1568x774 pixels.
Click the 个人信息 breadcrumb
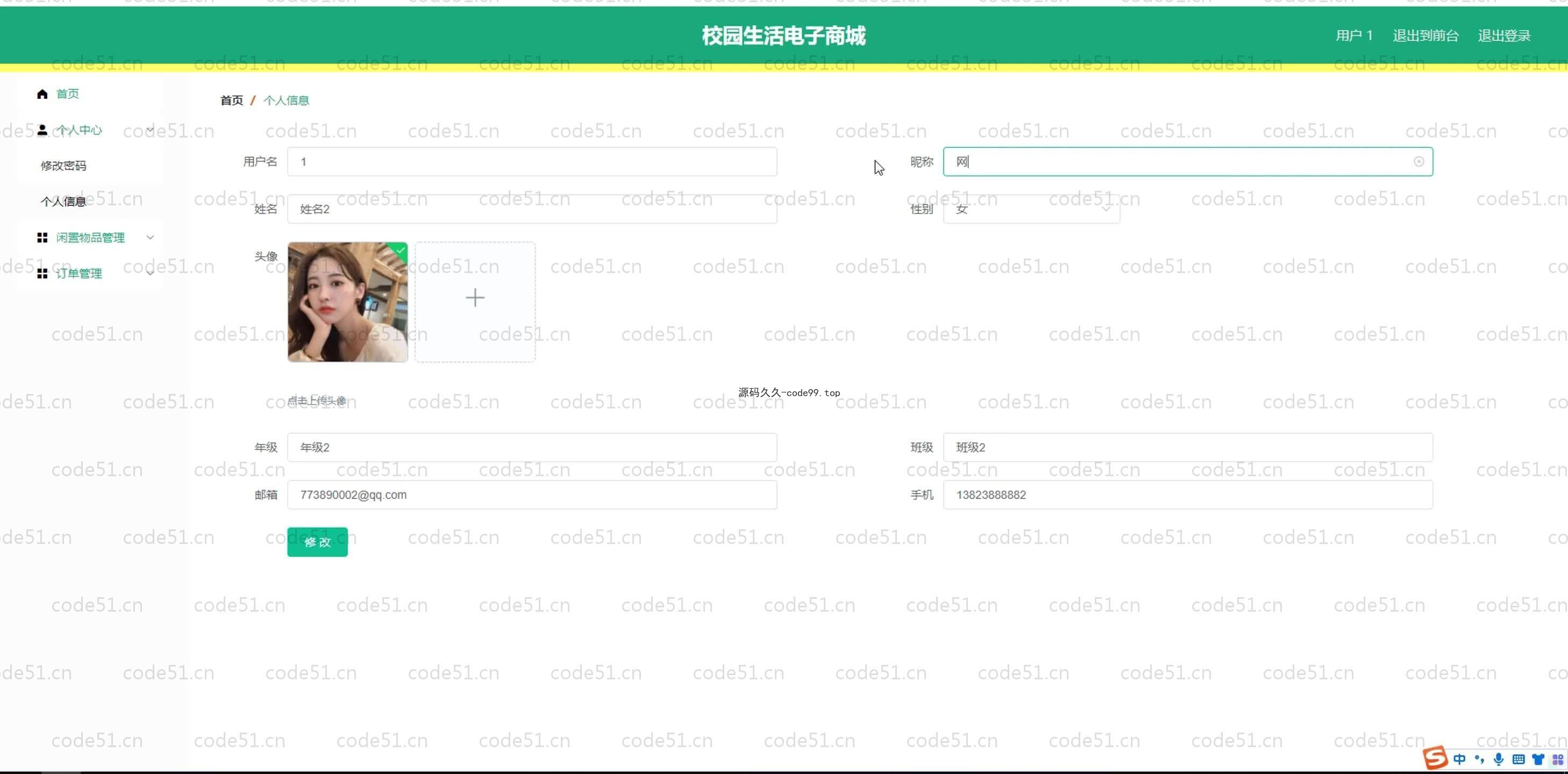click(x=286, y=101)
